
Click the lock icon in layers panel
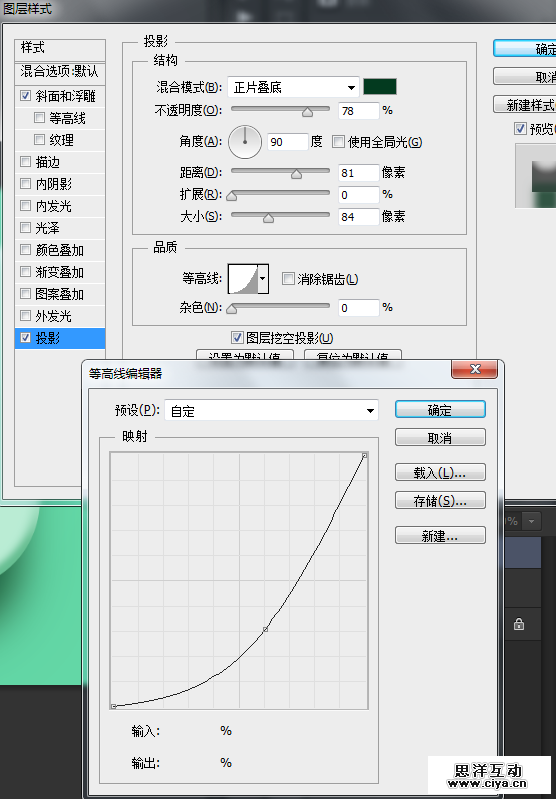519,624
